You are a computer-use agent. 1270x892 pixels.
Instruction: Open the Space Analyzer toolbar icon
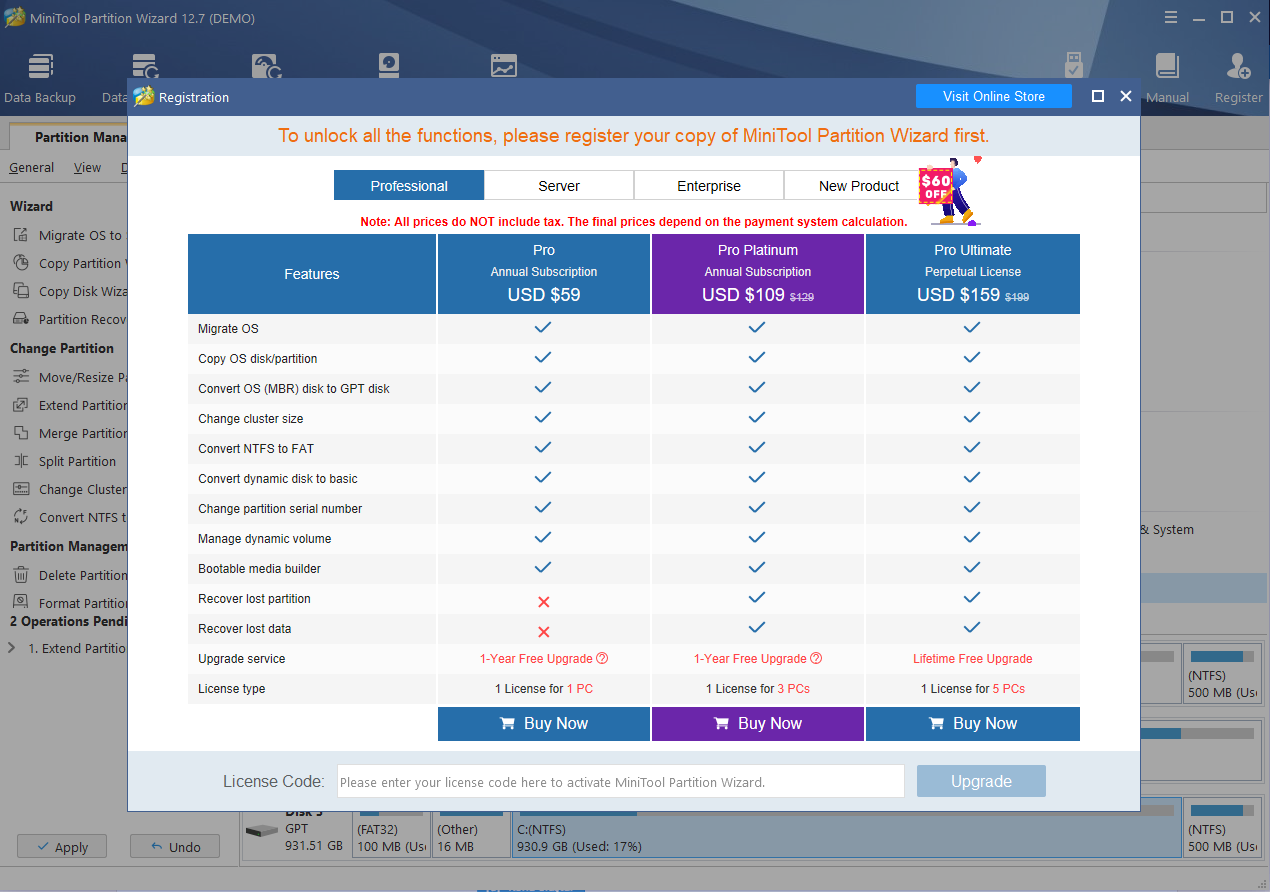point(504,66)
